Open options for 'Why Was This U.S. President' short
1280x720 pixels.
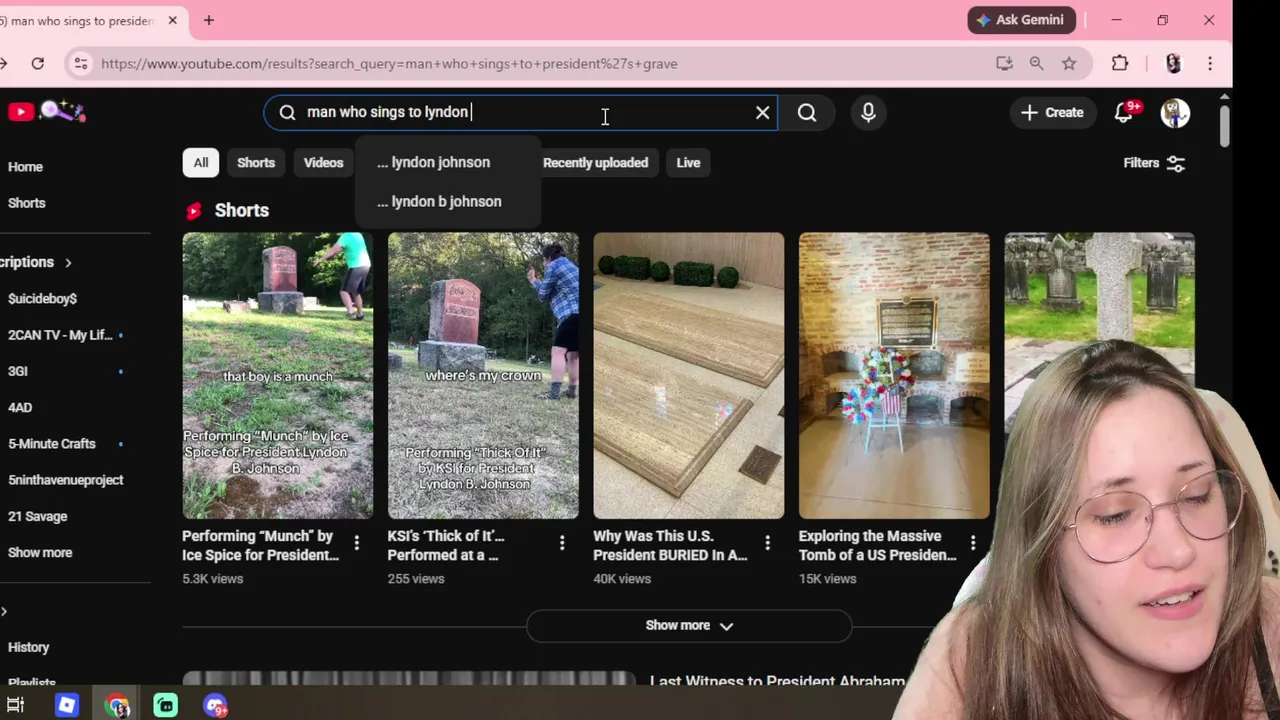767,543
